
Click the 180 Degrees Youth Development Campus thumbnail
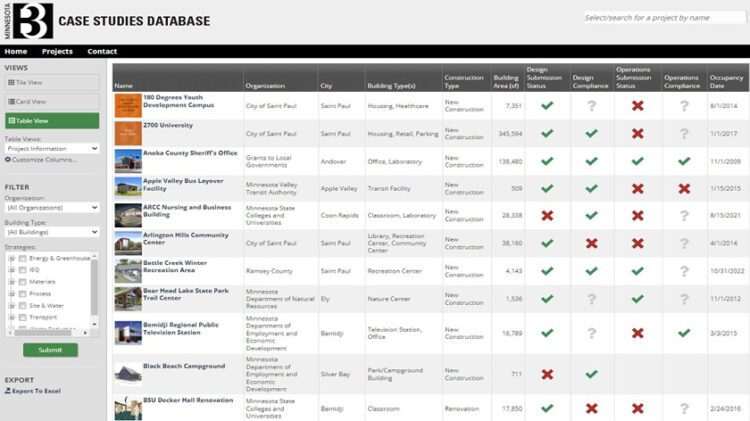tap(127, 105)
